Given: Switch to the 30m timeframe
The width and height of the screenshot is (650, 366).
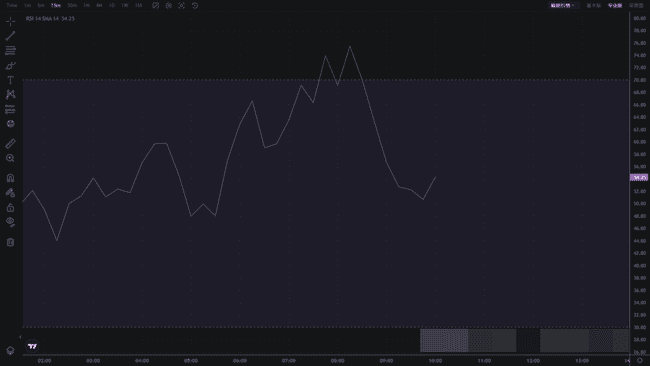Looking at the screenshot, I should tap(72, 5).
